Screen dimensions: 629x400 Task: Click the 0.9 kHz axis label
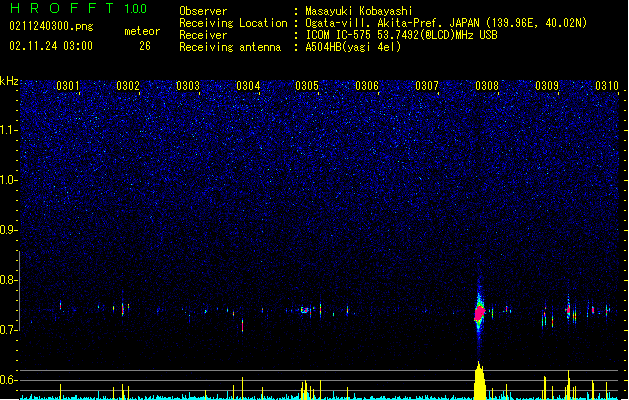click(9, 230)
